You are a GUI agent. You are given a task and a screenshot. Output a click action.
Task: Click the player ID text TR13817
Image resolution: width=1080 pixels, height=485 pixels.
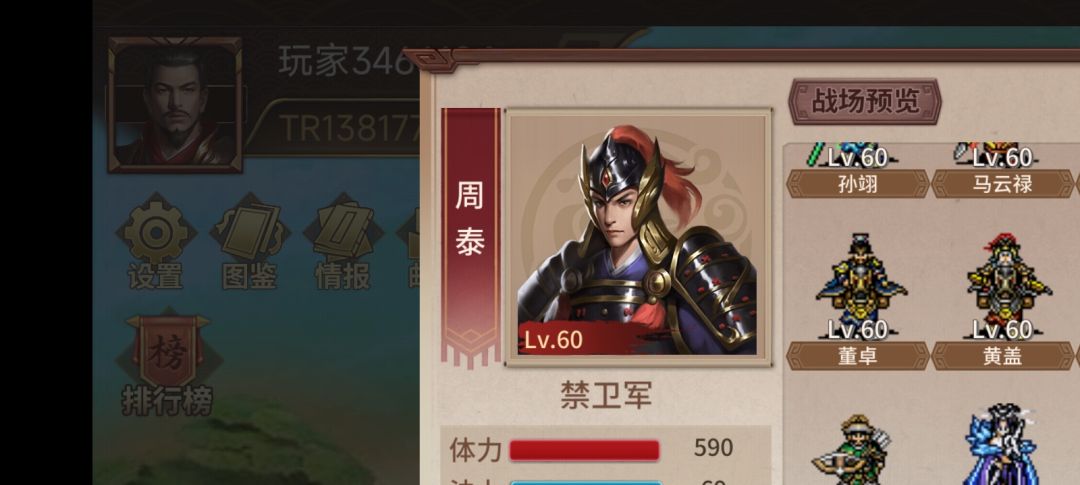tap(350, 127)
